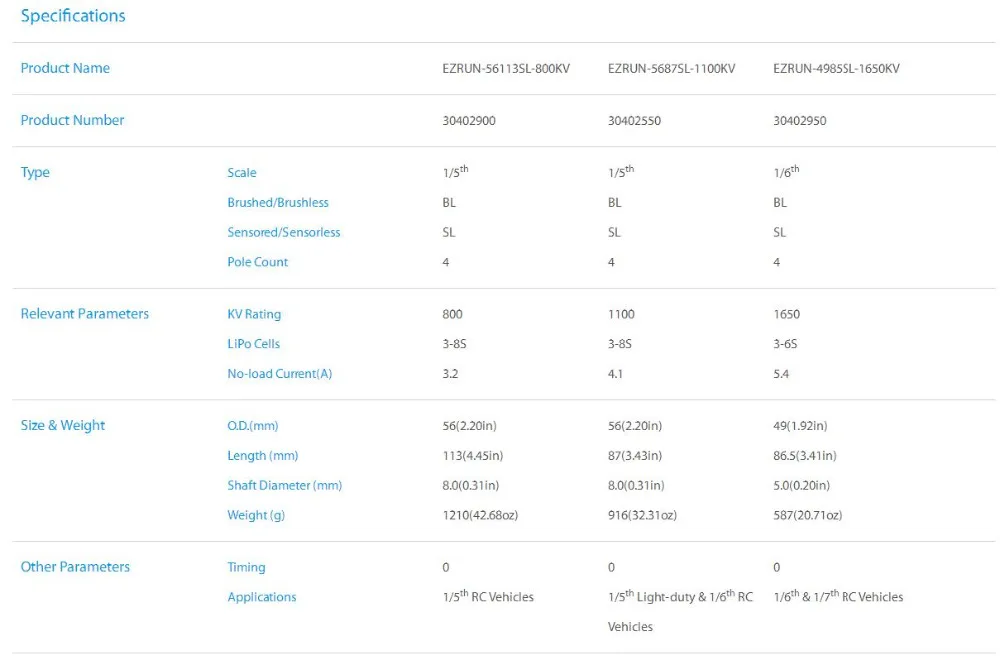Click product name EZRUN-4985SL-1650KV
Viewport: 1000px width, 660px height.
(836, 68)
